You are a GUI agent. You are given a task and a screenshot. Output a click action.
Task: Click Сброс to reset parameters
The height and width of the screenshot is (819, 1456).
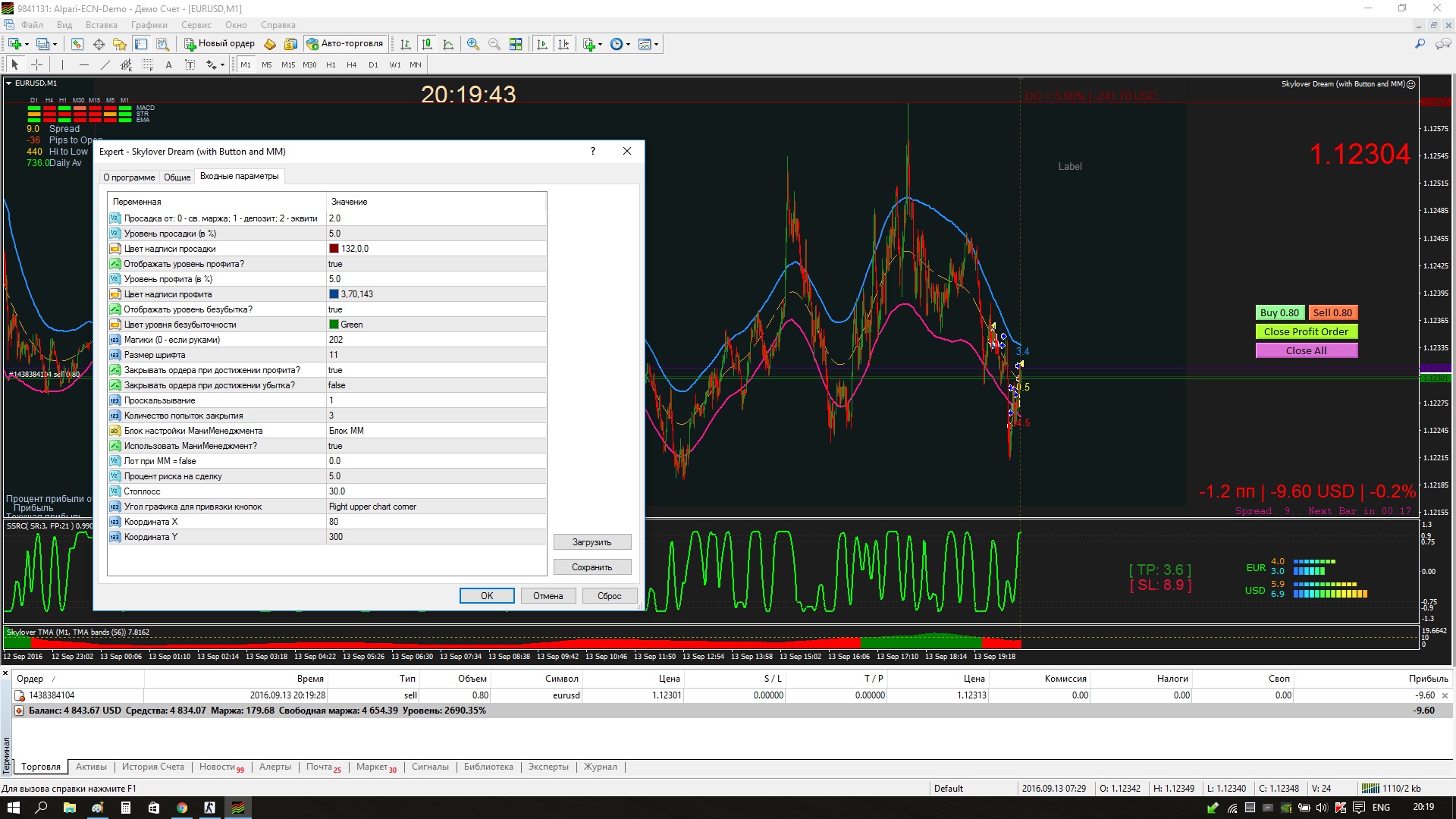[x=610, y=596]
